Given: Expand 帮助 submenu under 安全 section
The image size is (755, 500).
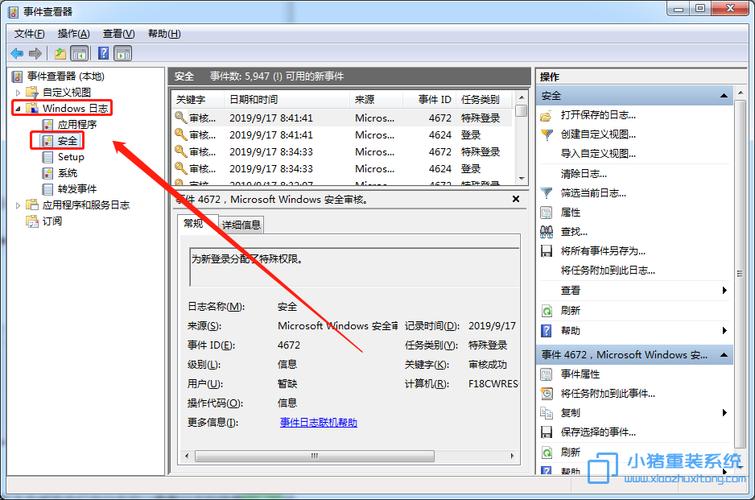Looking at the screenshot, I should (724, 330).
